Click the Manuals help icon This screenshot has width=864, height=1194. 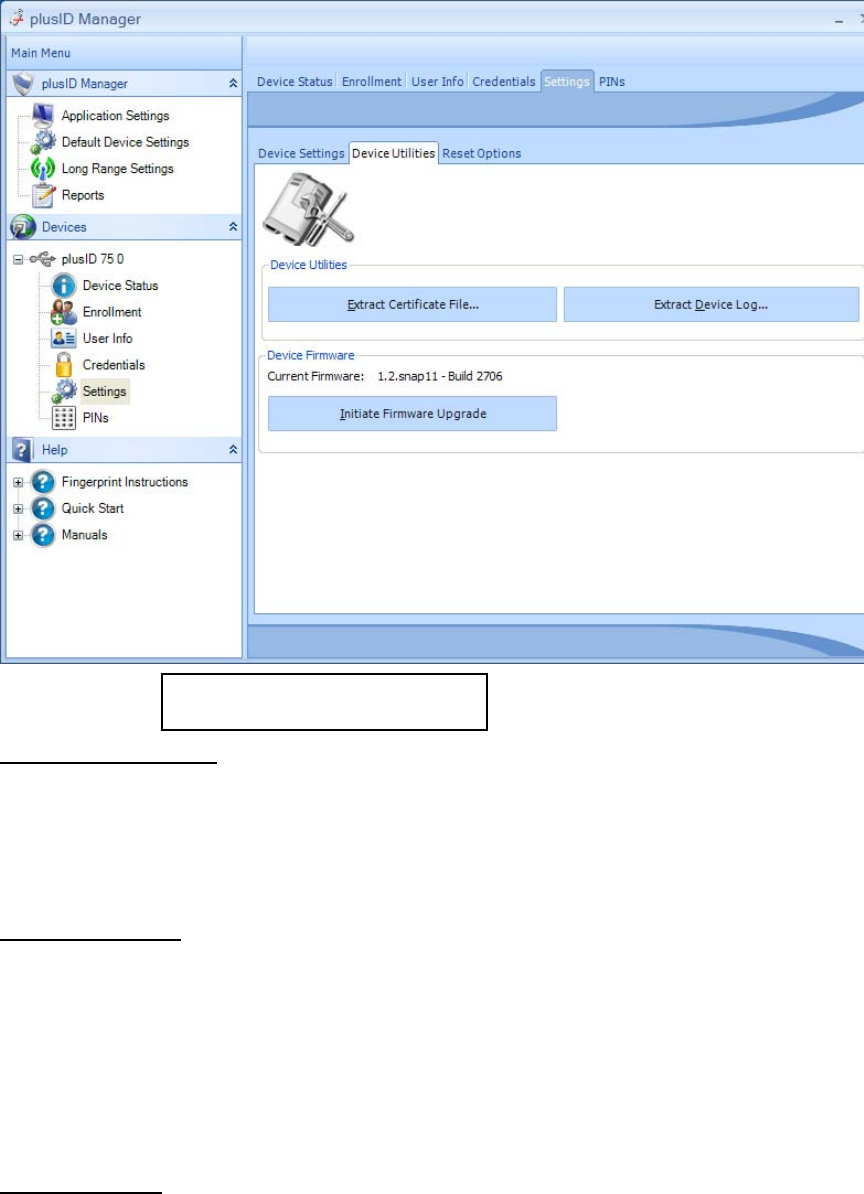[x=43, y=535]
